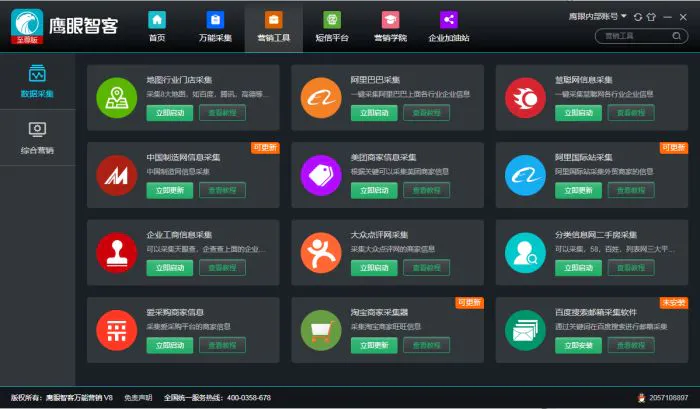View tutorial for 阿里巴巴采集

[x=426, y=113]
